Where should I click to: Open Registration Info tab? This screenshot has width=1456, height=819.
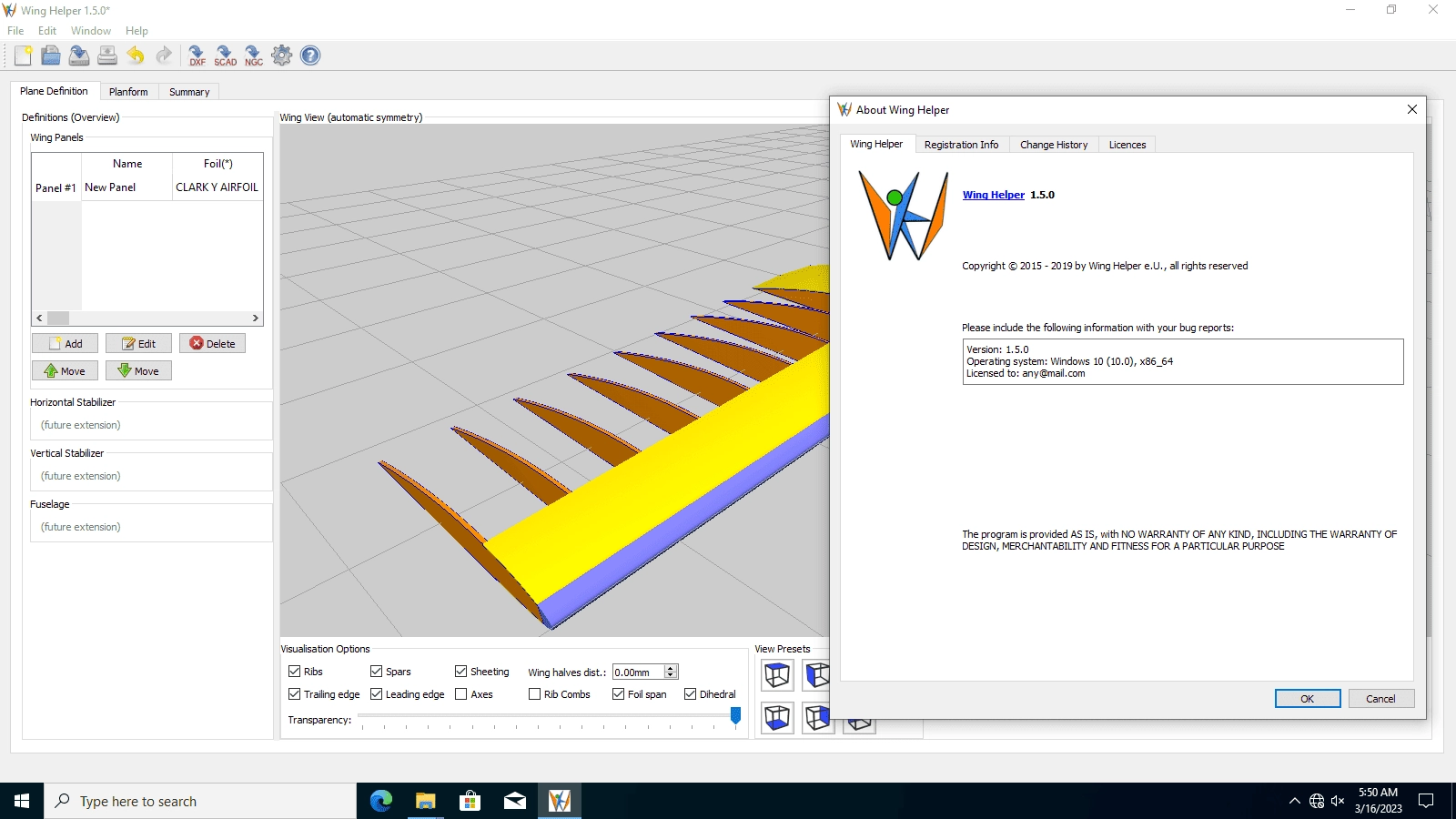961,145
